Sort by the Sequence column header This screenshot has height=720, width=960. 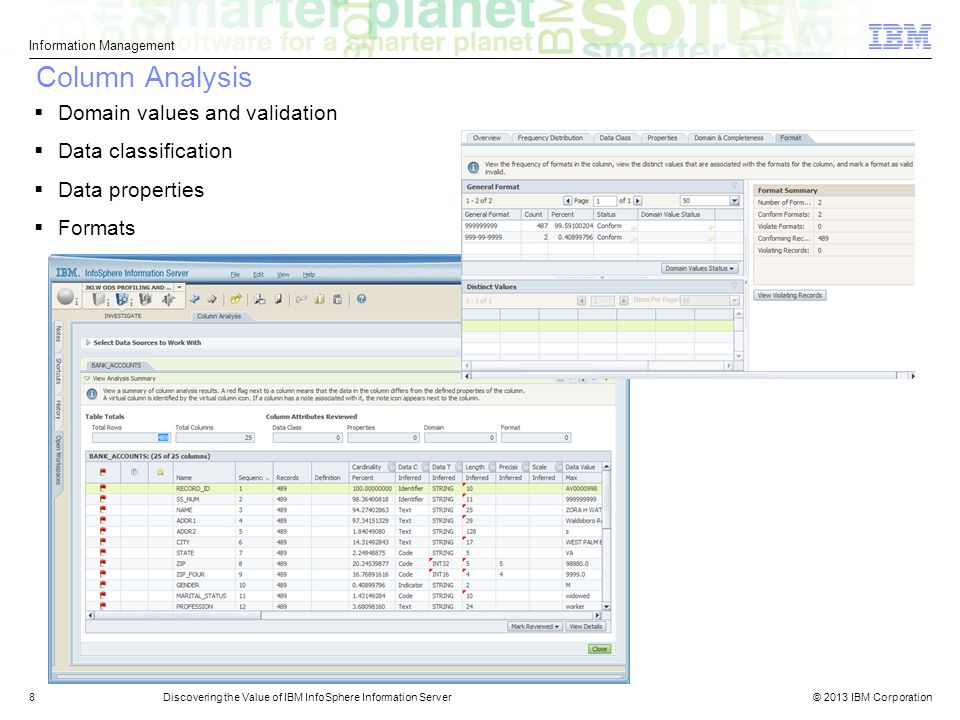(x=253, y=478)
